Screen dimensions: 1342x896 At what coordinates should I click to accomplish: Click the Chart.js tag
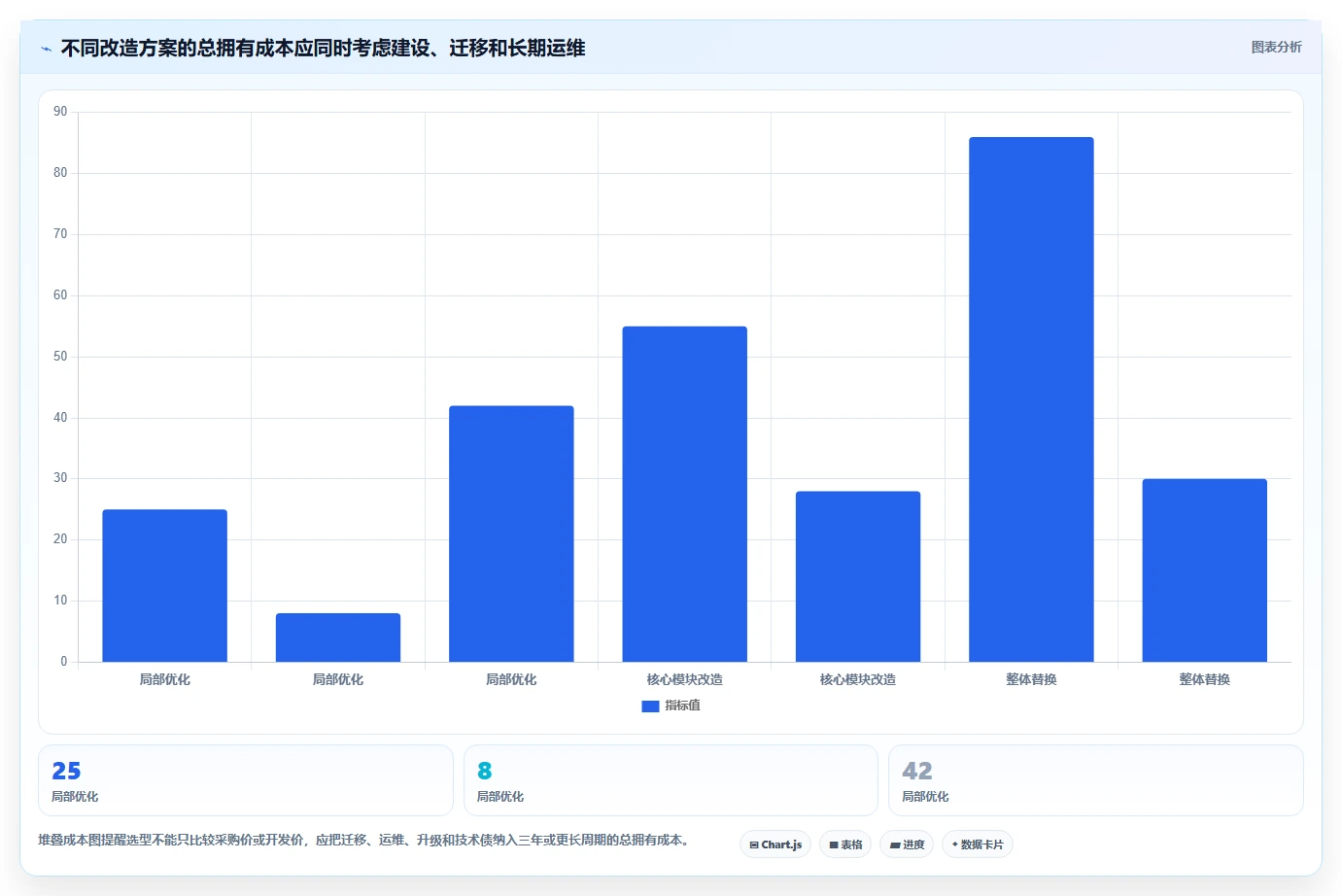(775, 844)
